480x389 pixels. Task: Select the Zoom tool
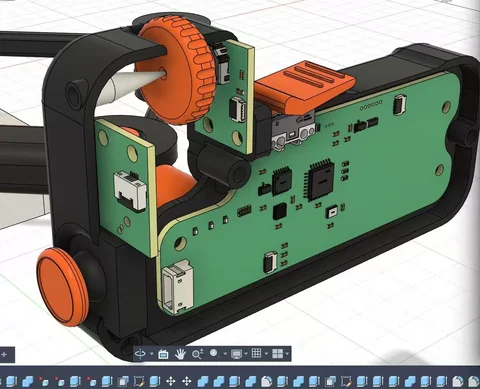pyautogui.click(x=197, y=354)
